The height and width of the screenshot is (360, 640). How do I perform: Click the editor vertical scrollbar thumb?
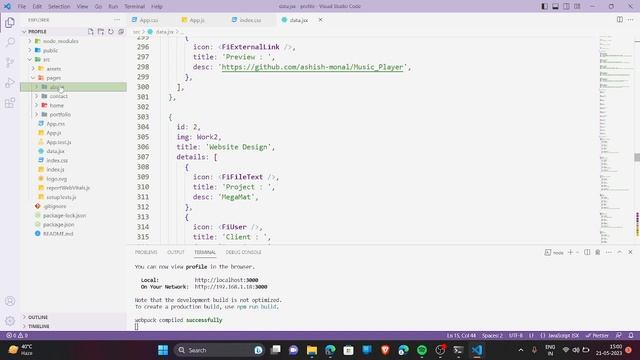[637, 157]
